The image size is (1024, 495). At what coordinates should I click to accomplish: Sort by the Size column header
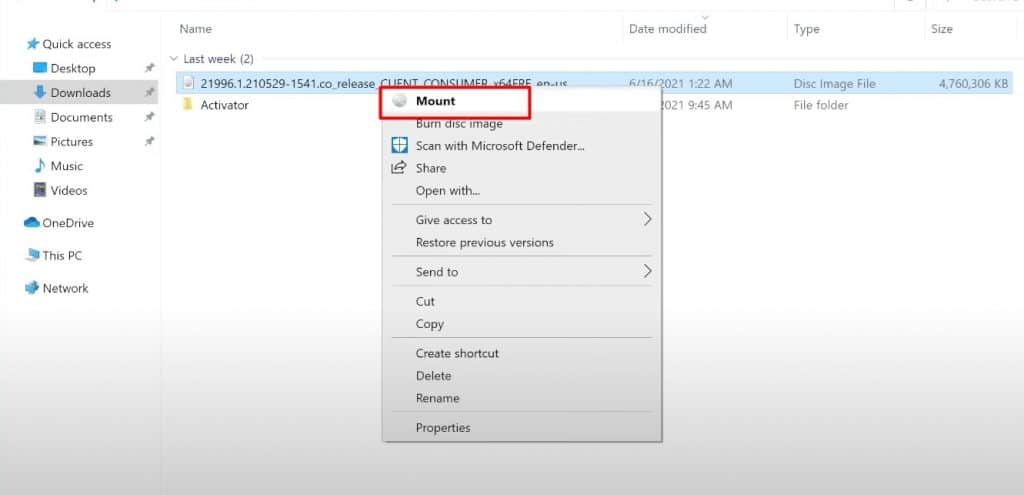coord(942,29)
